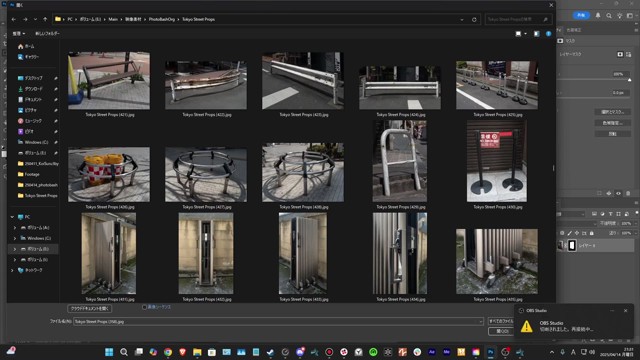Click the クラウドドキュメントを開く button
The height and width of the screenshot is (360, 640).
pos(90,309)
